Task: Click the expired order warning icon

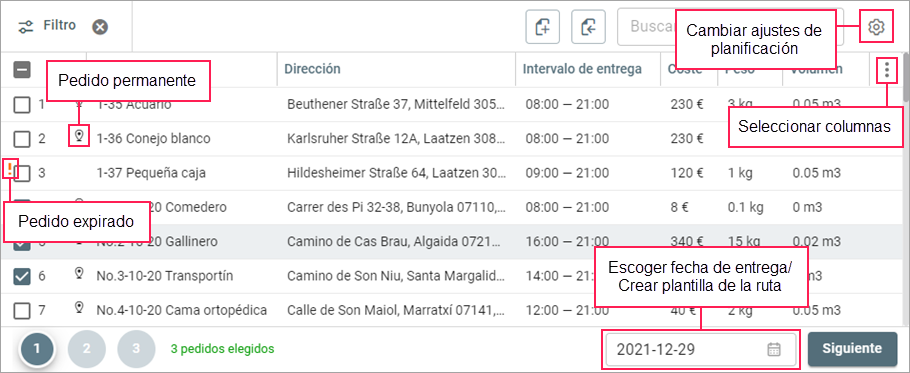Action: pyautogui.click(x=10, y=169)
